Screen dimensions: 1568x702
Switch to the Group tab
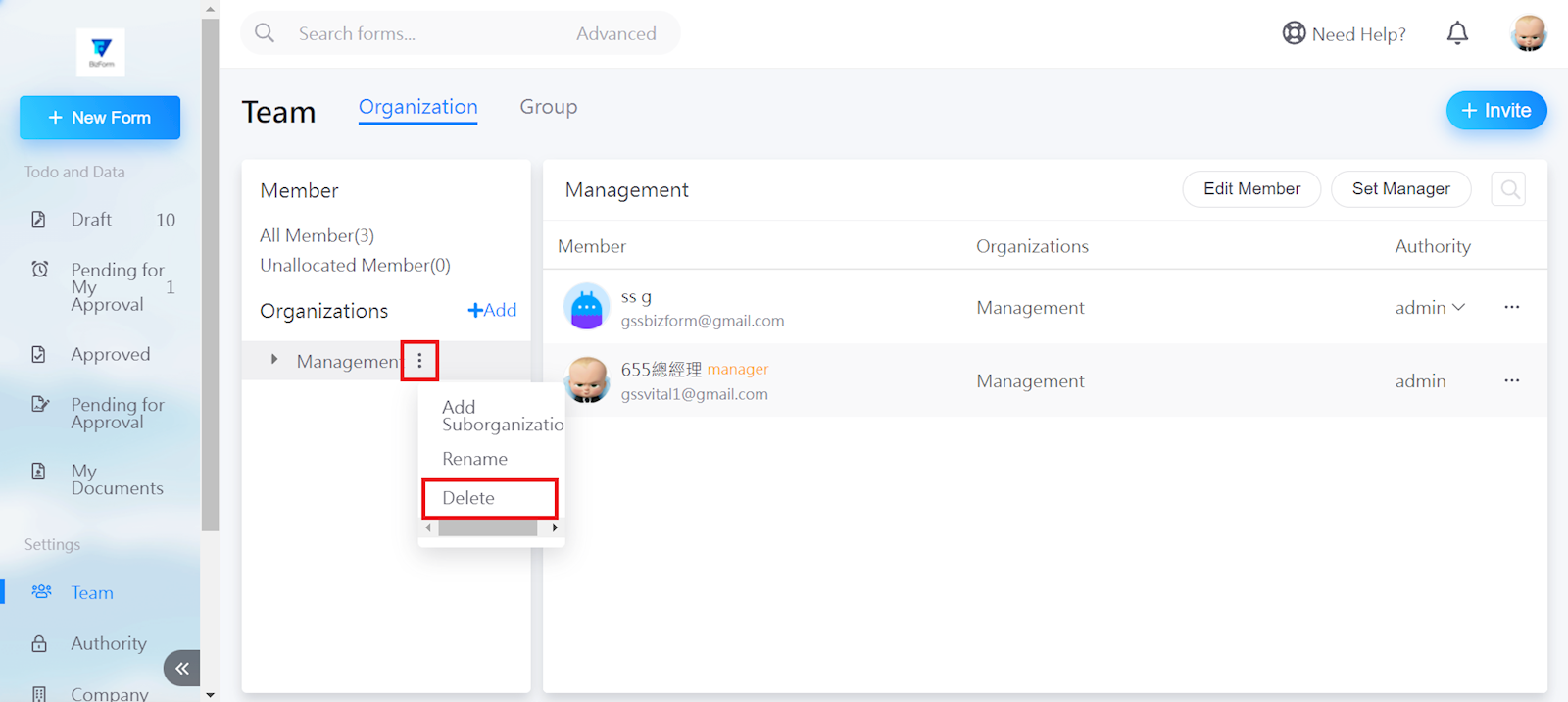(548, 107)
